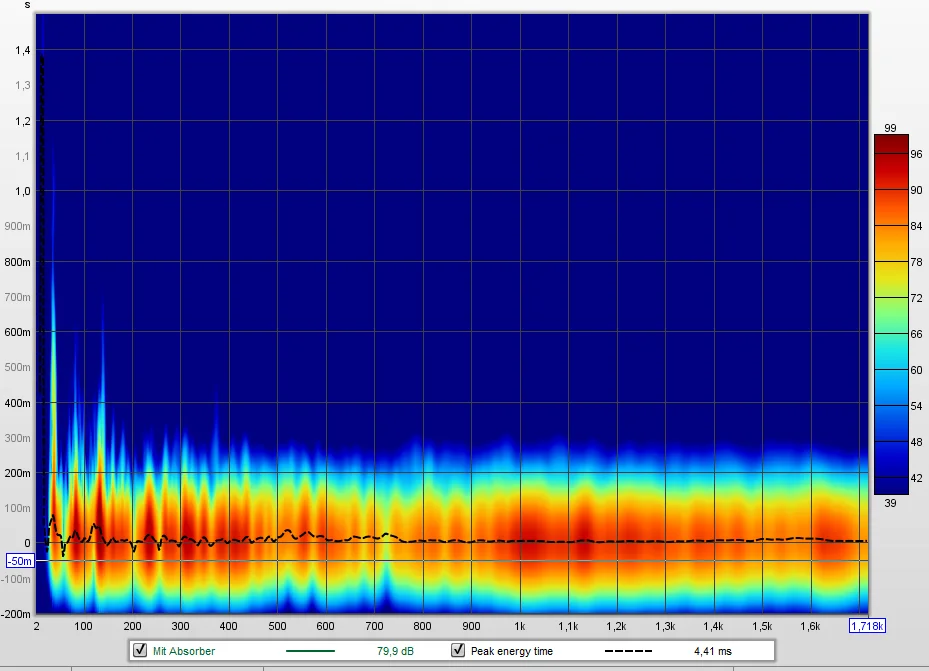This screenshot has height=671, width=929.
Task: Click the 99 top value of the colour scale
Action: pyautogui.click(x=890, y=128)
